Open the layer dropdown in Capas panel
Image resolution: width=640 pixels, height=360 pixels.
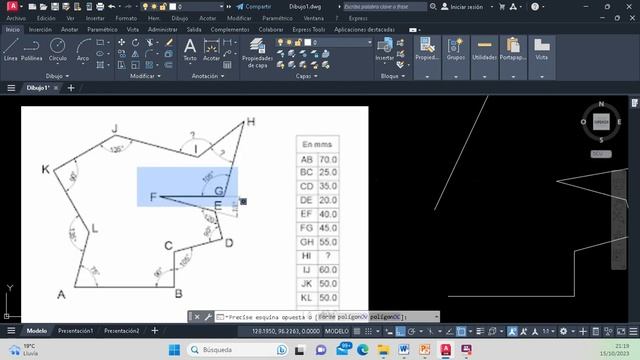tap(369, 42)
